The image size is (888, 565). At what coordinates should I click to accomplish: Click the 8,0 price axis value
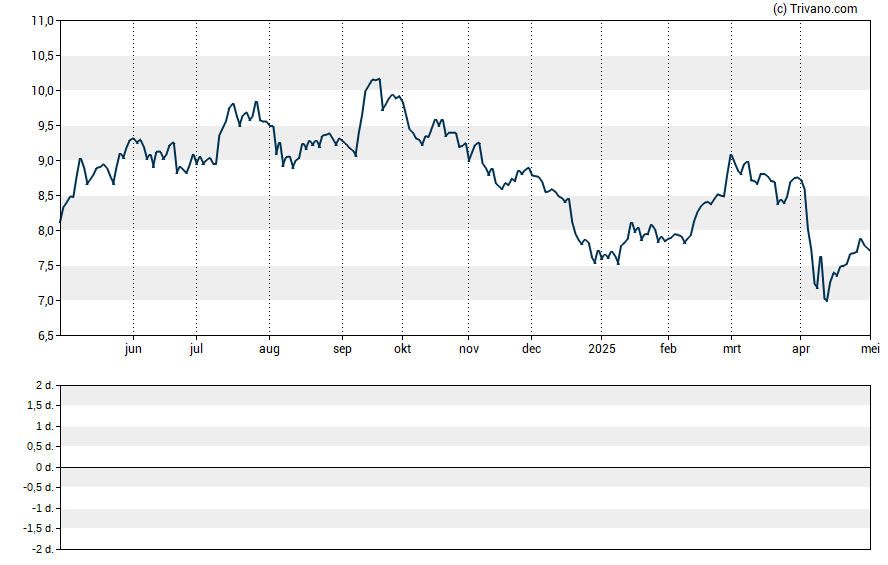click(46, 230)
